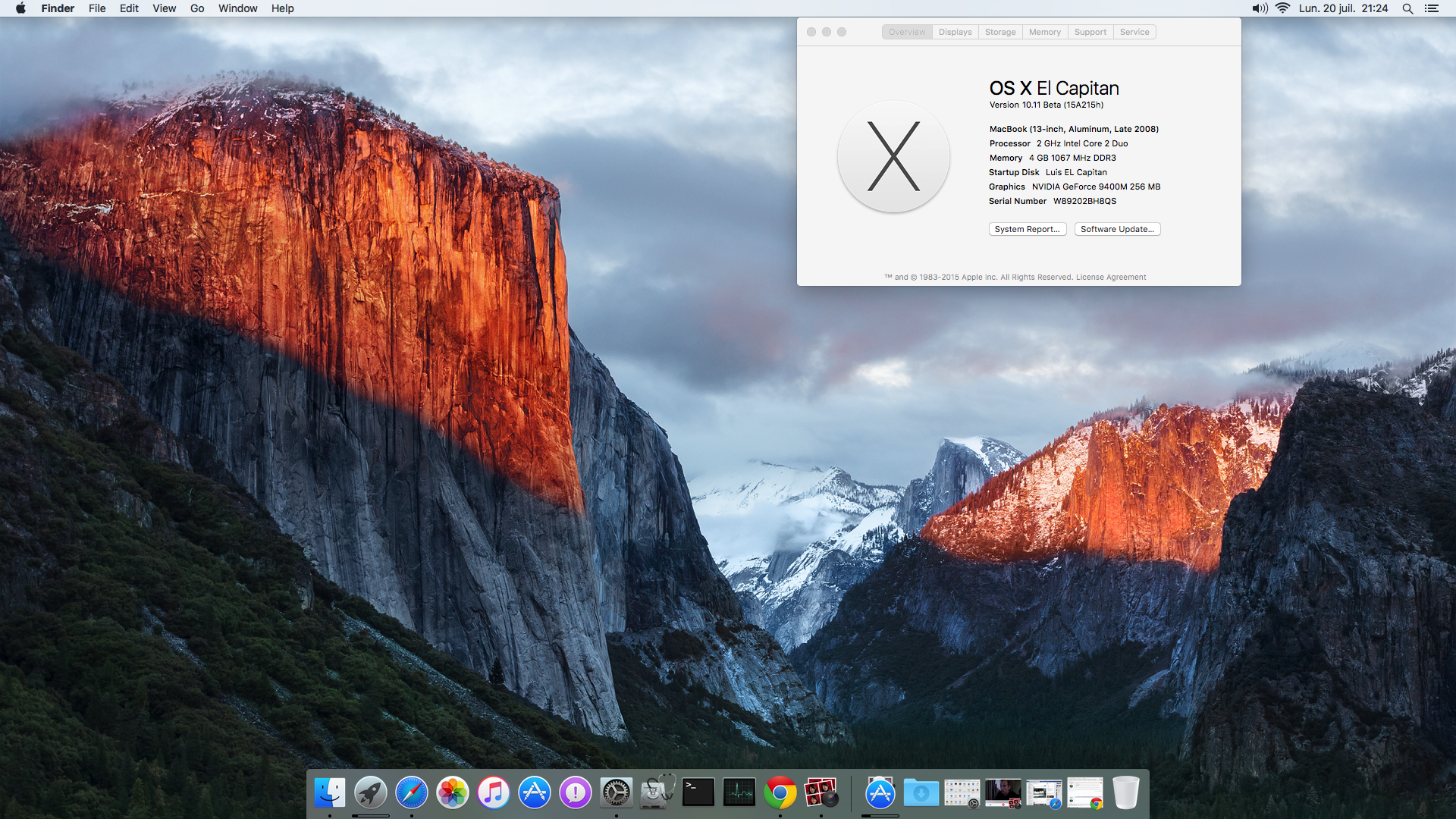This screenshot has width=1456, height=819.
Task: Open the Photos app
Action: tap(453, 793)
